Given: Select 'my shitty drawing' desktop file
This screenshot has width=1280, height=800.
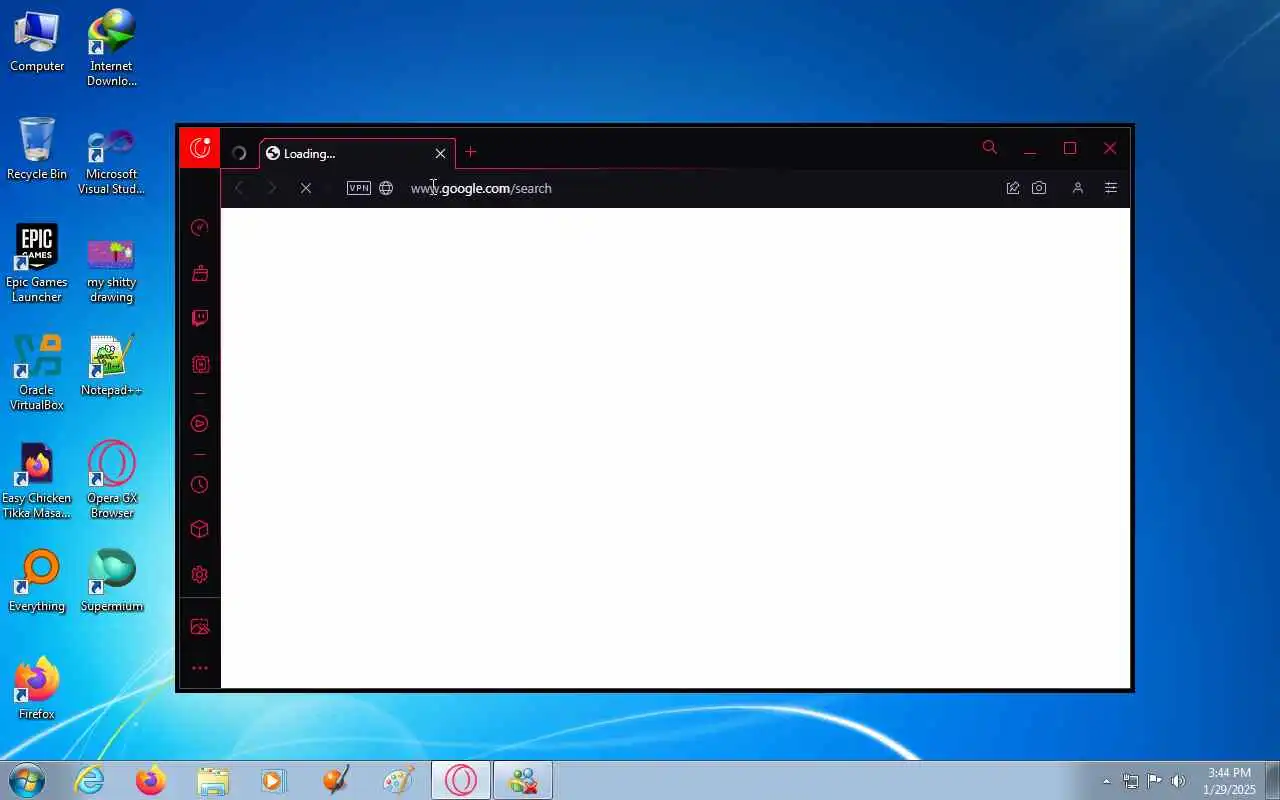Looking at the screenshot, I should pyautogui.click(x=111, y=270).
